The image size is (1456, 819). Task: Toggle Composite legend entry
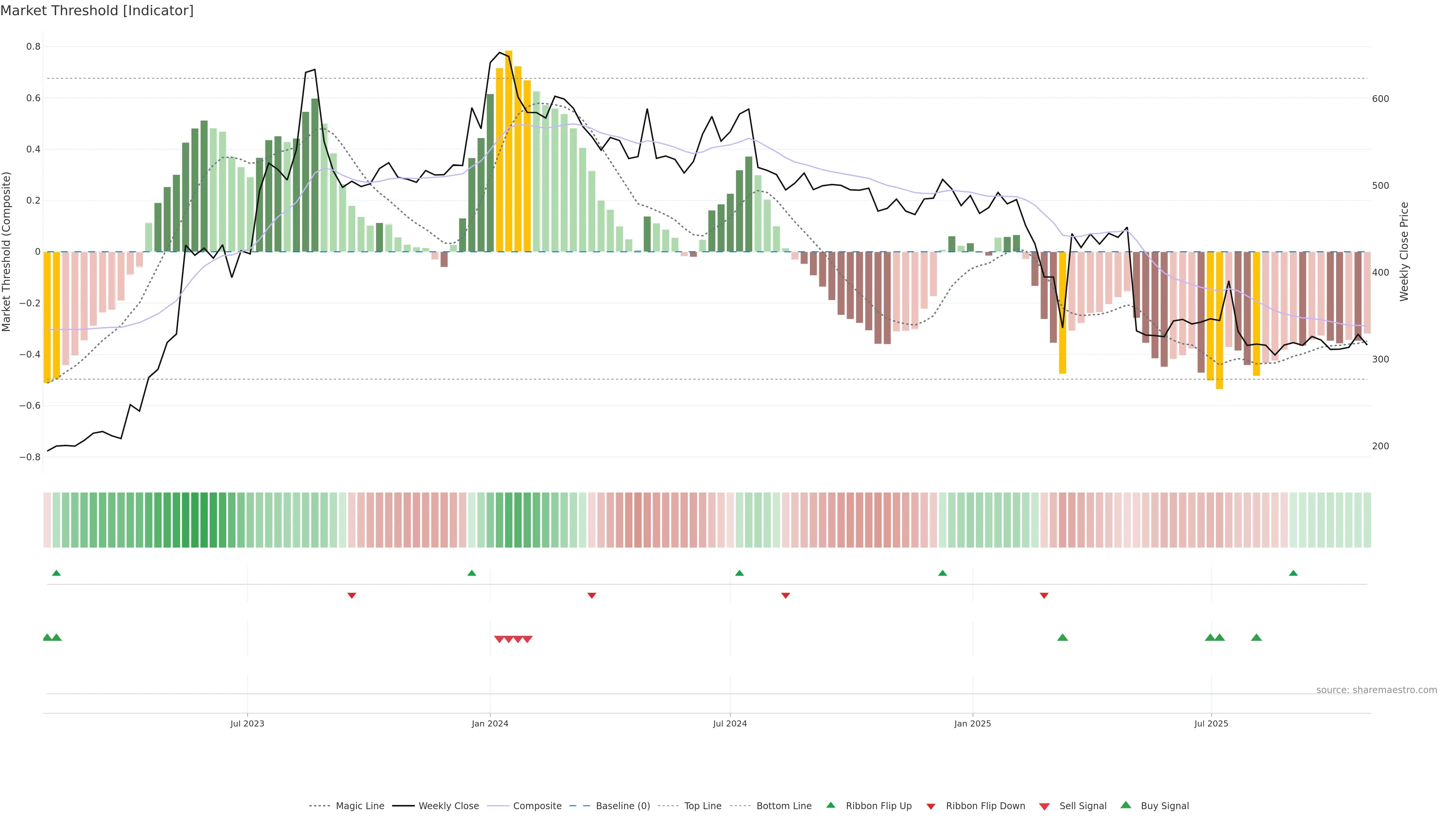pyautogui.click(x=537, y=805)
